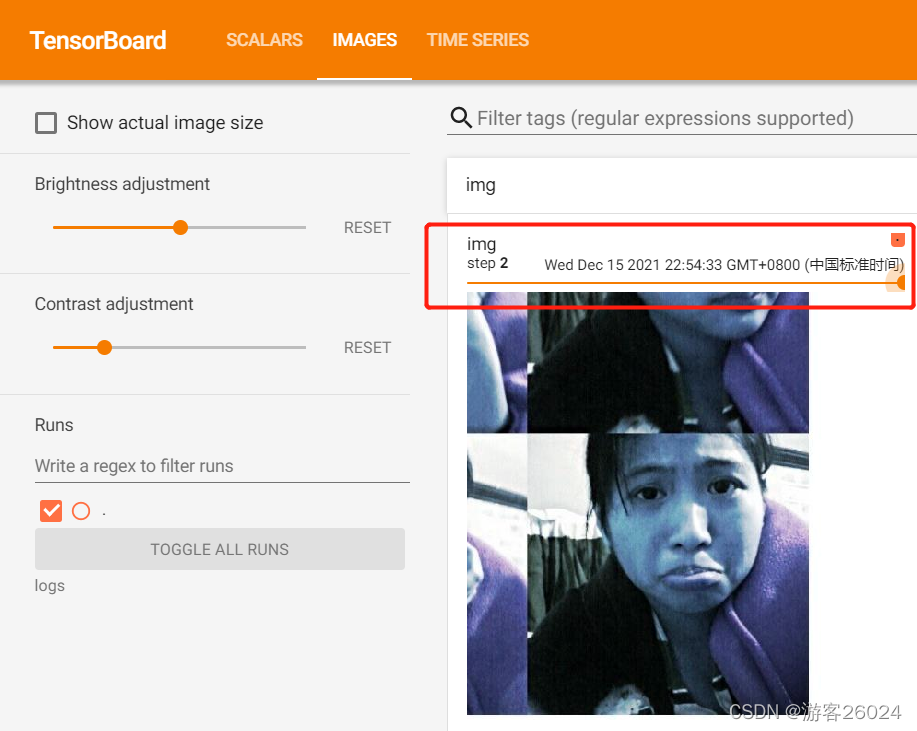917x731 pixels.
Task: Enable Show actual image size checkbox
Action: click(x=46, y=123)
